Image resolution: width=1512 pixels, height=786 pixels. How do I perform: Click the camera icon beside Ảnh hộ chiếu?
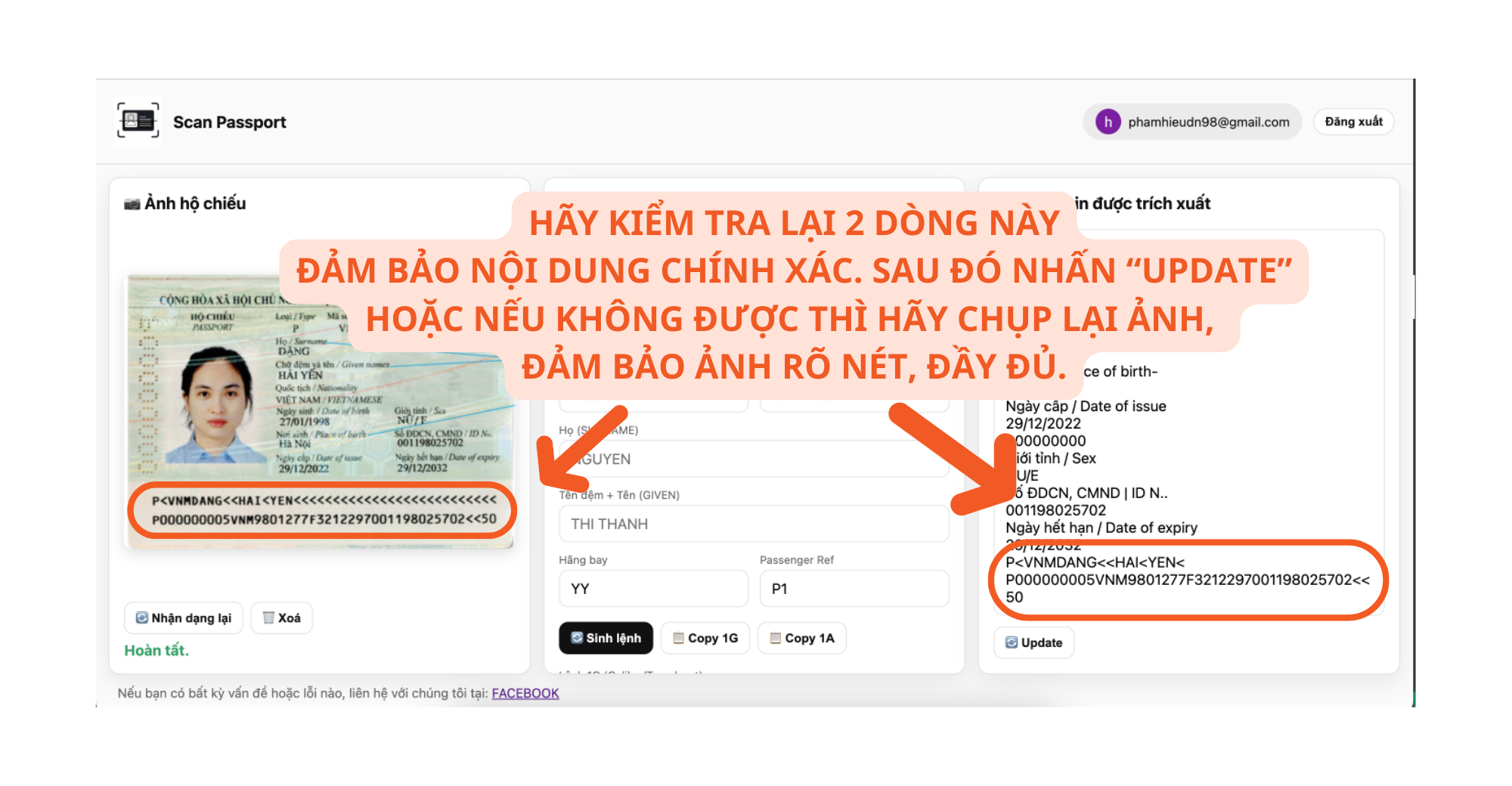[132, 203]
